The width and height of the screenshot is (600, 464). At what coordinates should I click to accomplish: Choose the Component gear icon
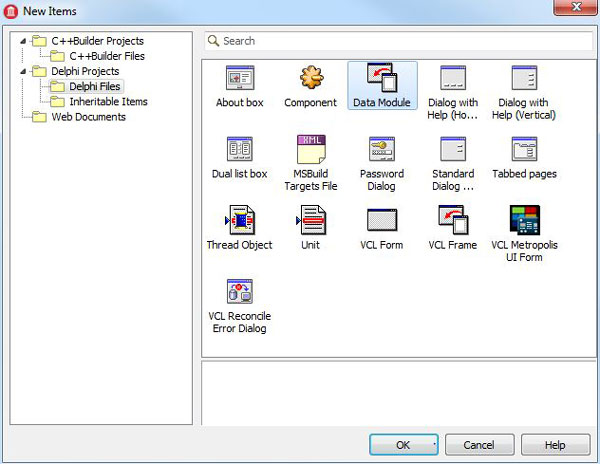coord(310,79)
